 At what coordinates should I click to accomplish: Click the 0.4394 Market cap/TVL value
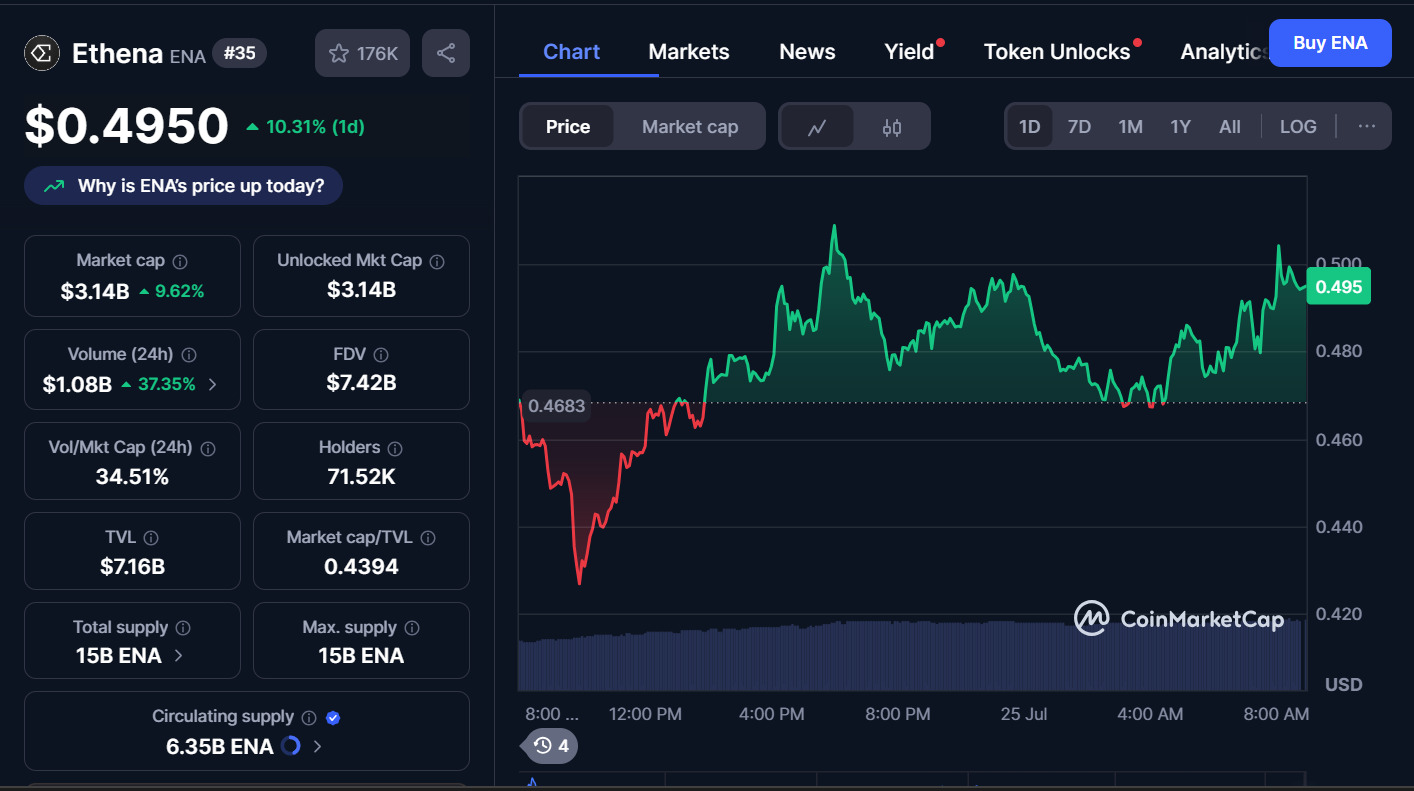[x=361, y=567]
